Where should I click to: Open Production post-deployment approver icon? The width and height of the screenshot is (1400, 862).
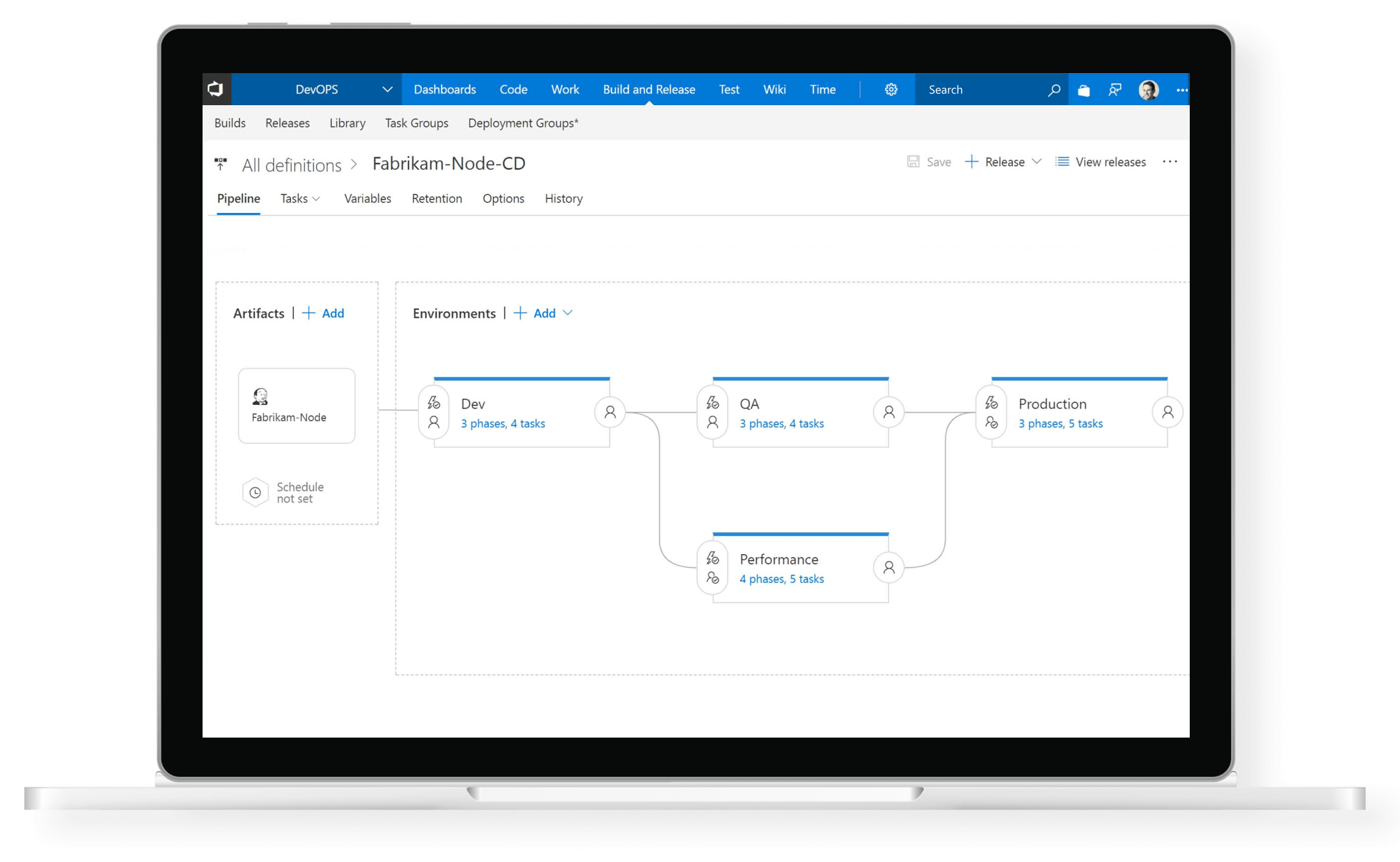click(1167, 412)
